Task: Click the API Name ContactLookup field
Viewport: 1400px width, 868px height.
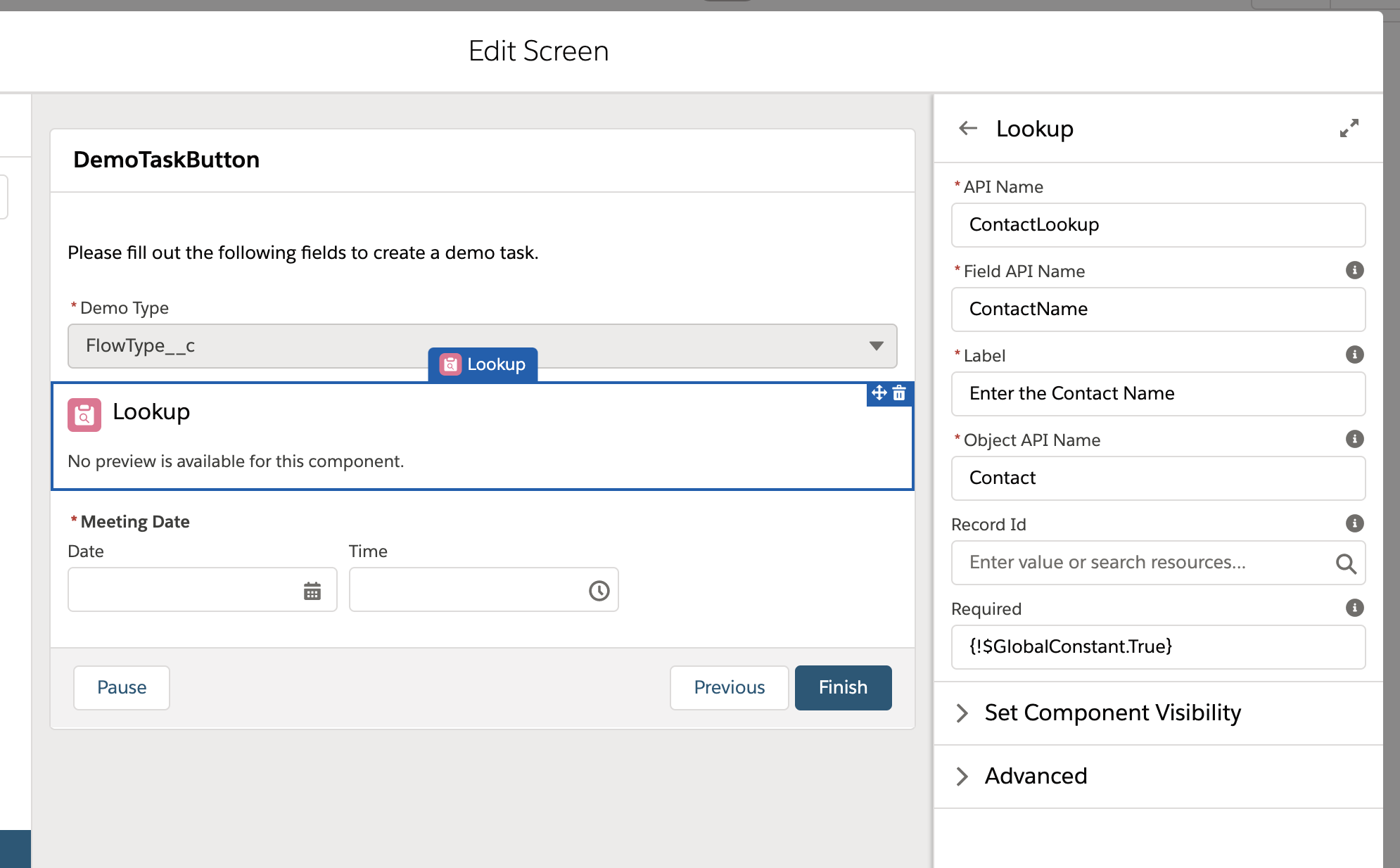Action: (1157, 225)
